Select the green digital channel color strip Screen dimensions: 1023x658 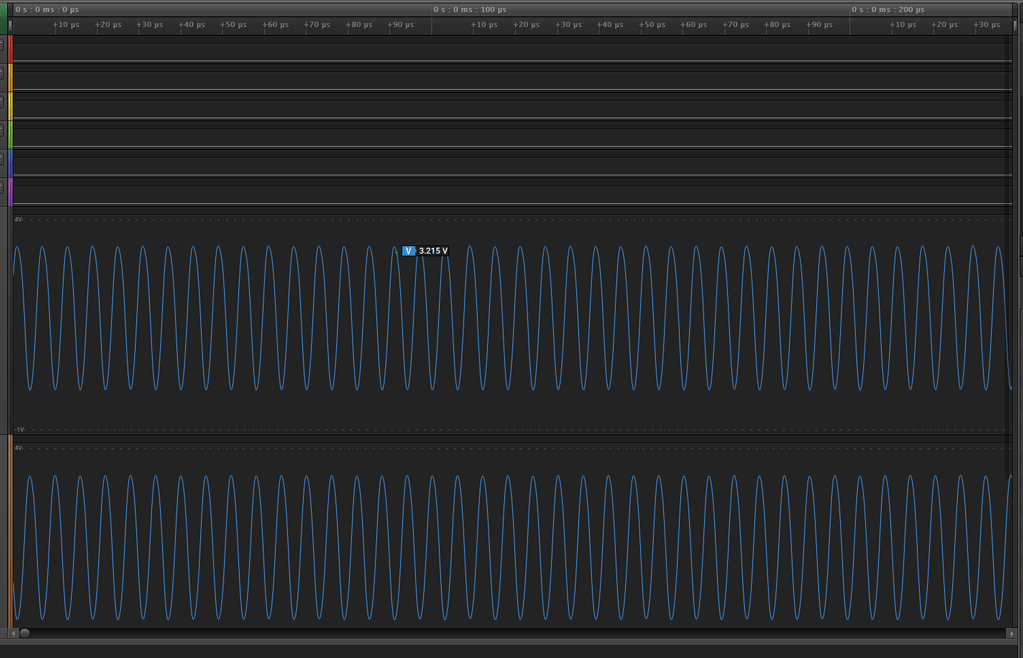11,134
